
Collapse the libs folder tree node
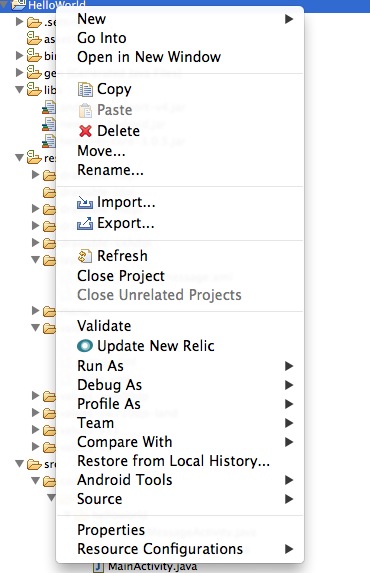tap(20, 90)
